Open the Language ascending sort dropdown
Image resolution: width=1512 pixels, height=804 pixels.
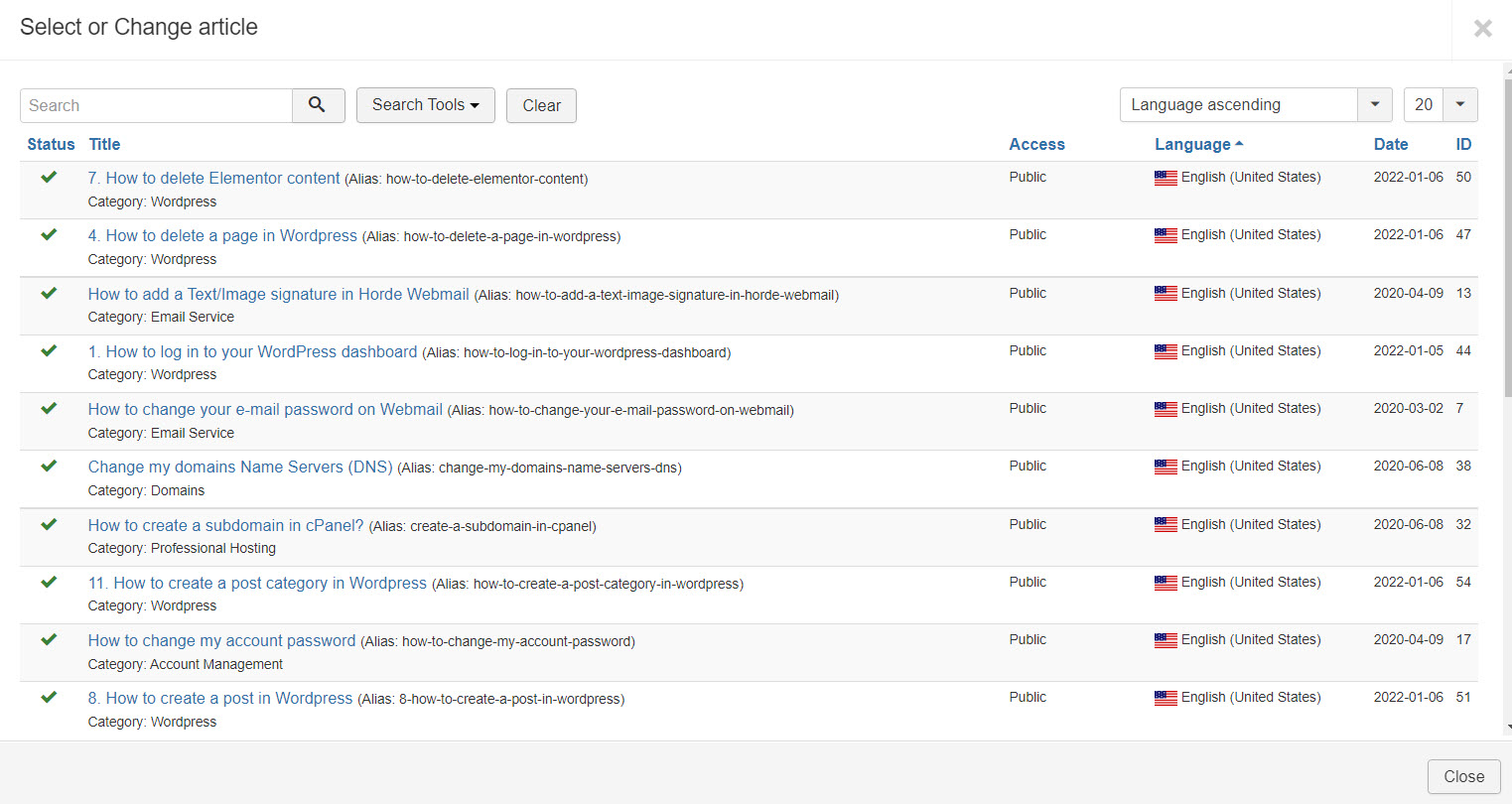point(1256,104)
